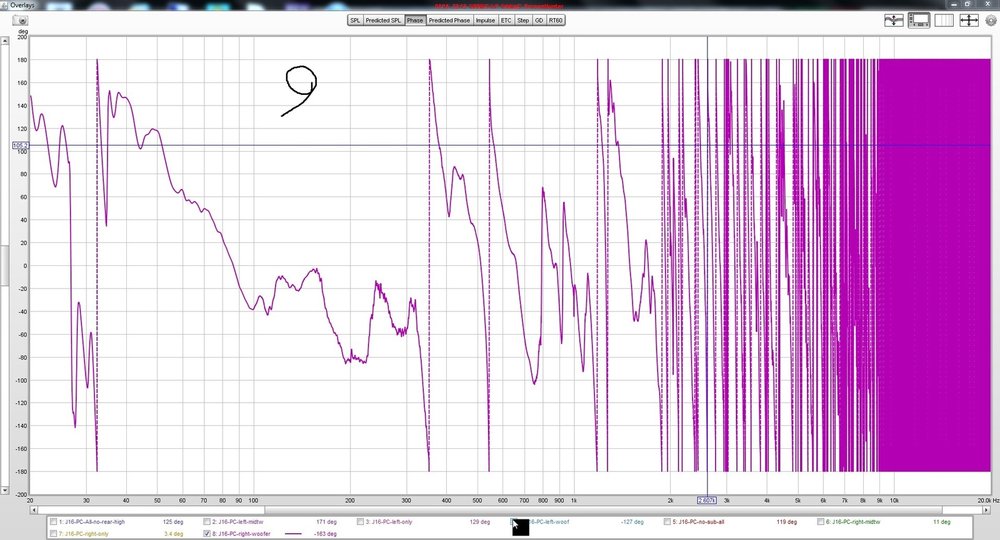Viewport: 1000px width, 540px height.
Task: Click the Overlays window title
Action: click(x=22, y=5)
